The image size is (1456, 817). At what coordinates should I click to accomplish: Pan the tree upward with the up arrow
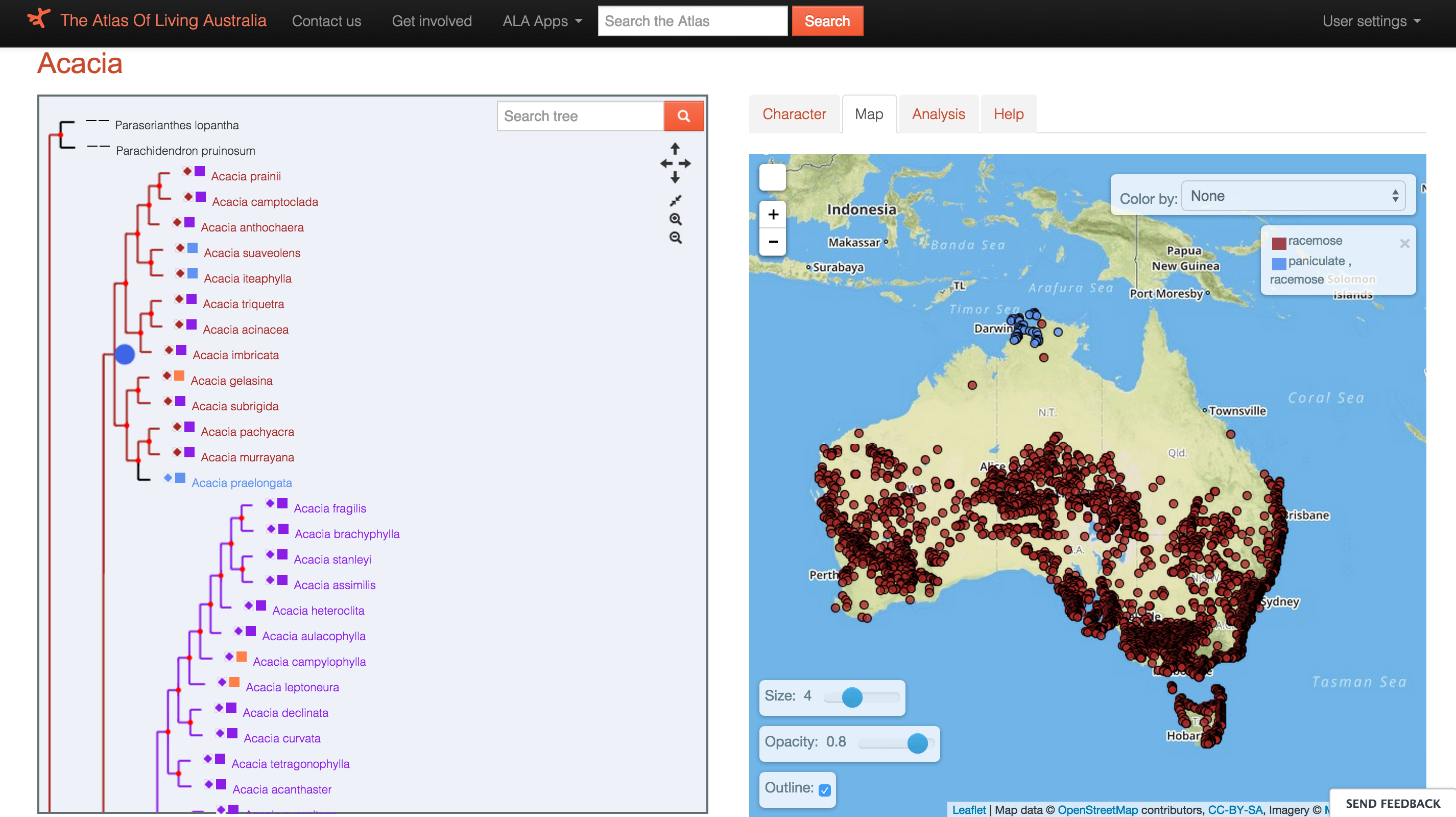pyautogui.click(x=675, y=149)
